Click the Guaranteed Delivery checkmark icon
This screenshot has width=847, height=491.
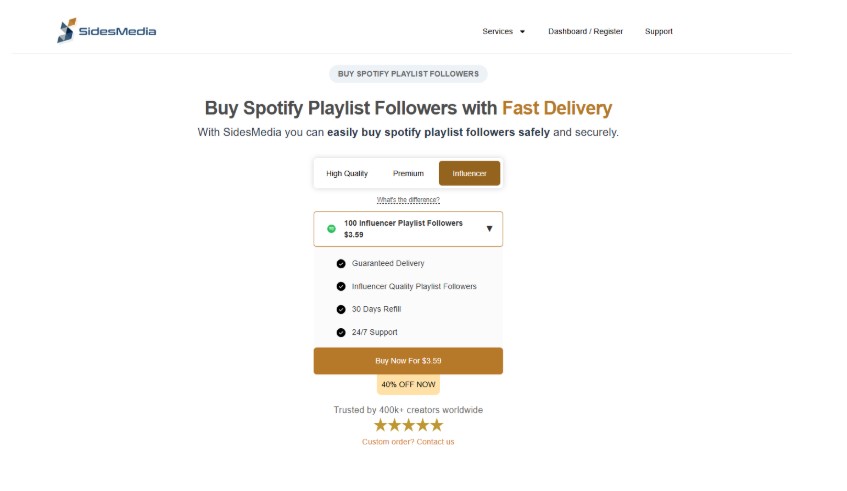click(x=341, y=264)
